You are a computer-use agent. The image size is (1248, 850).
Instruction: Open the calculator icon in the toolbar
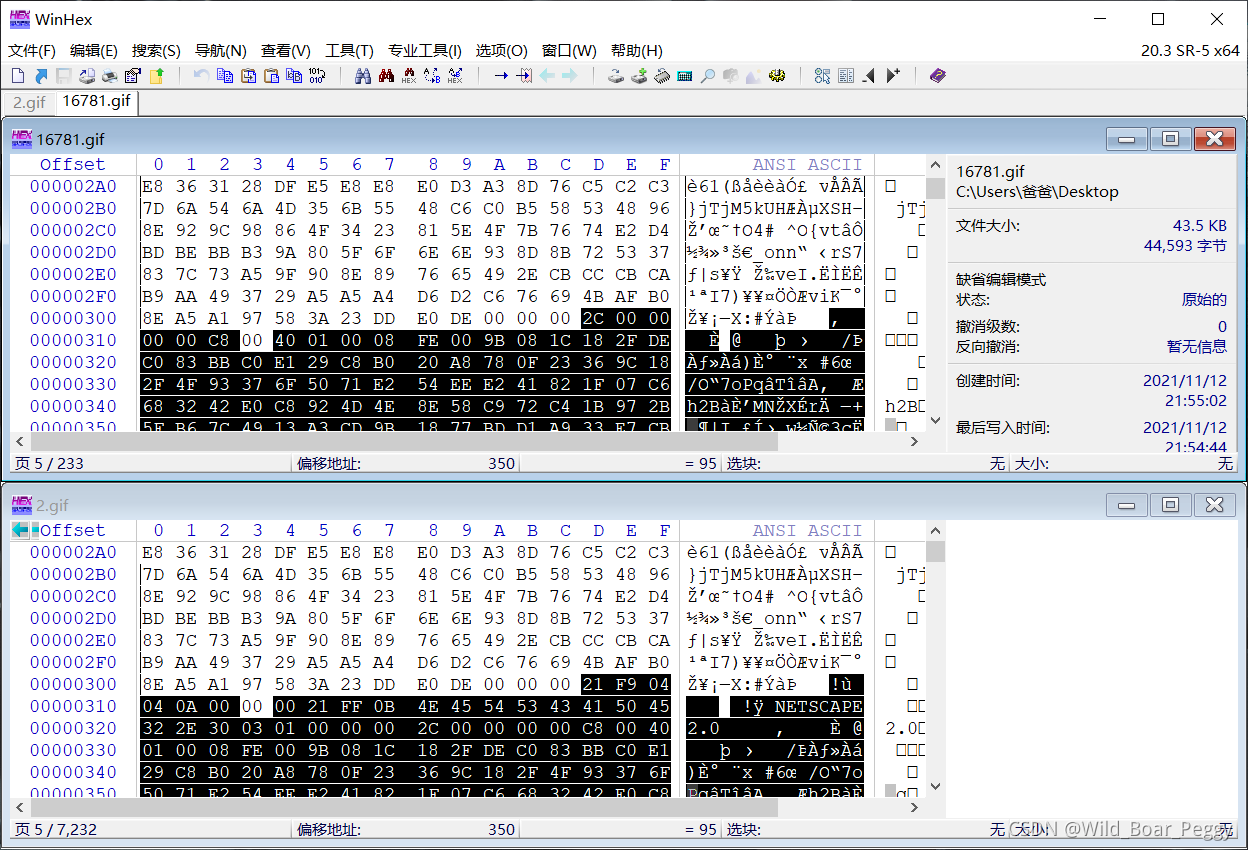684,75
